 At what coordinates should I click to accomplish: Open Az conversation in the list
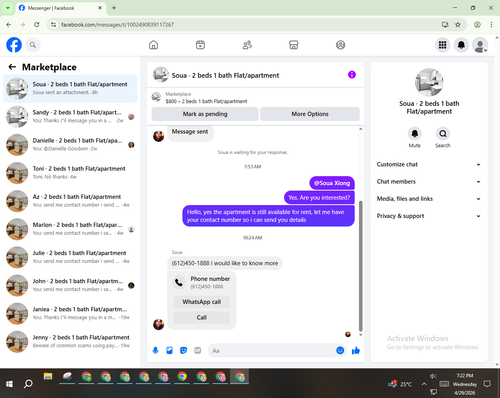[70, 201]
